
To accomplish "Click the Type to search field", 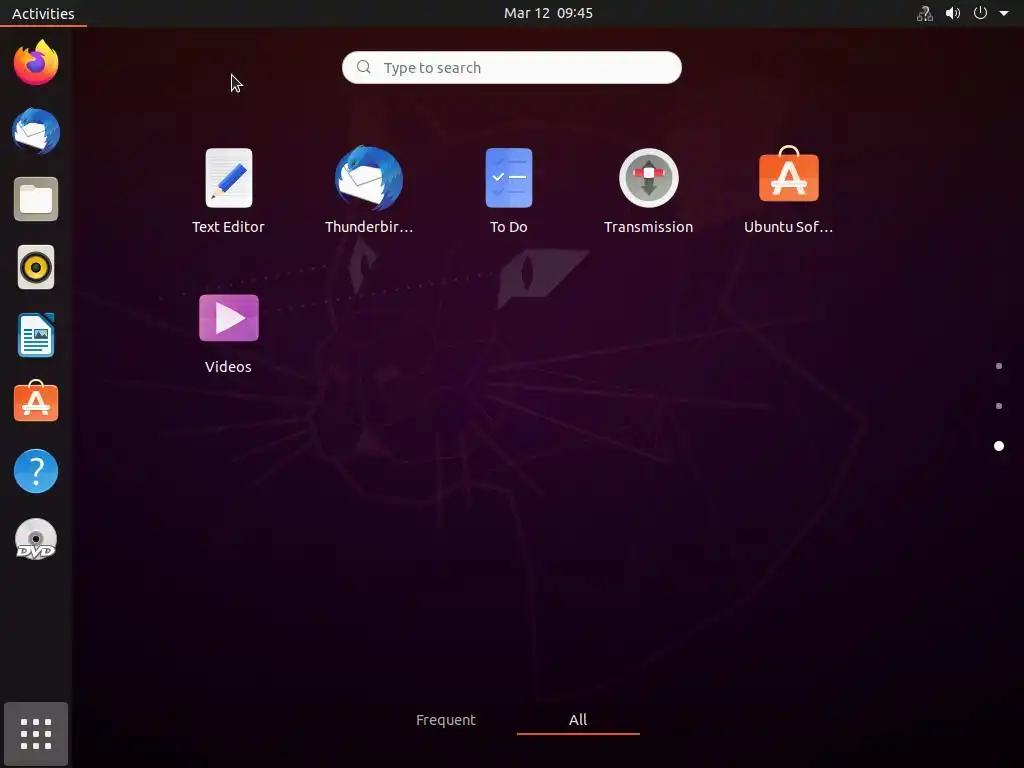I will point(512,67).
